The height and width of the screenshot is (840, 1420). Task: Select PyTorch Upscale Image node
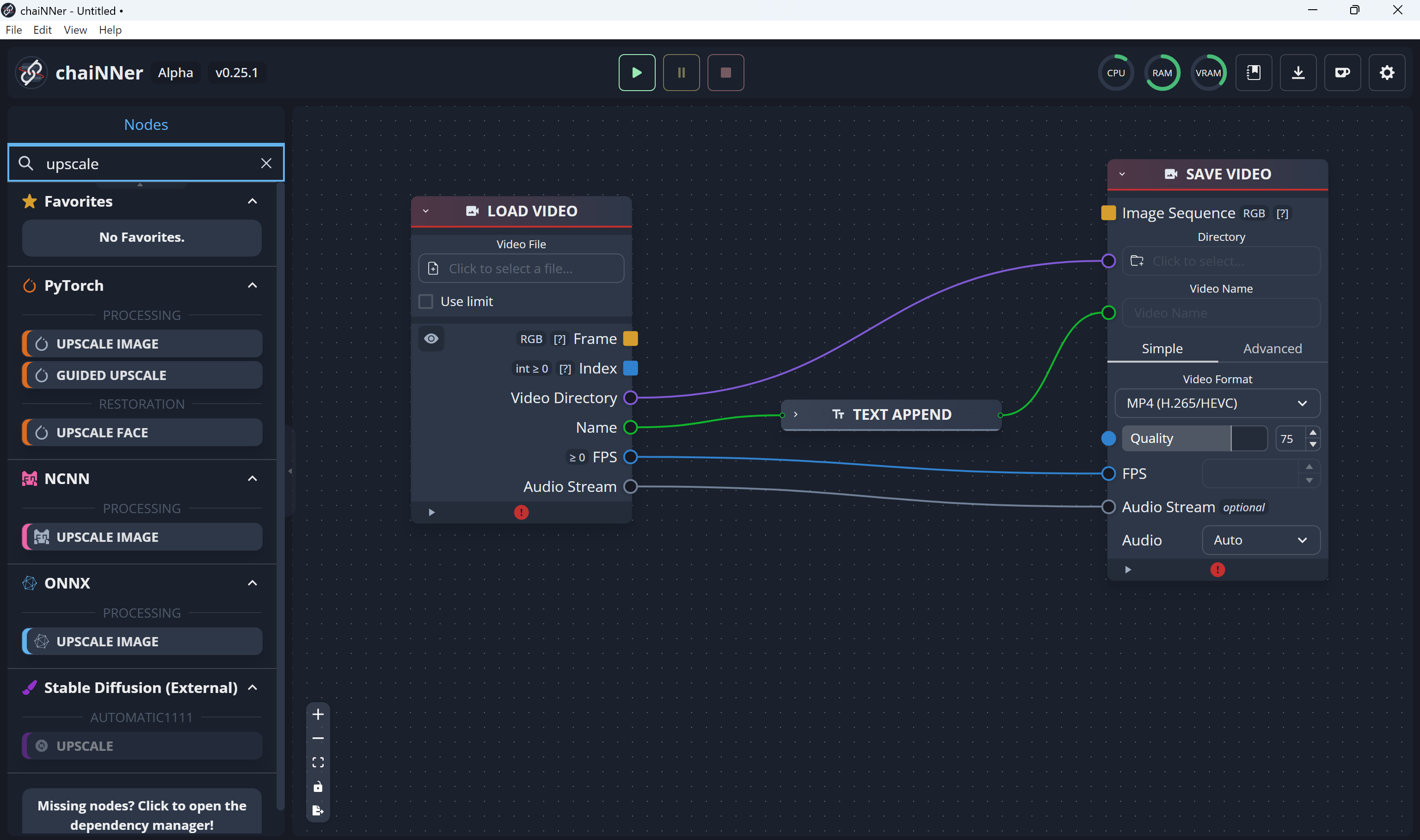[142, 343]
